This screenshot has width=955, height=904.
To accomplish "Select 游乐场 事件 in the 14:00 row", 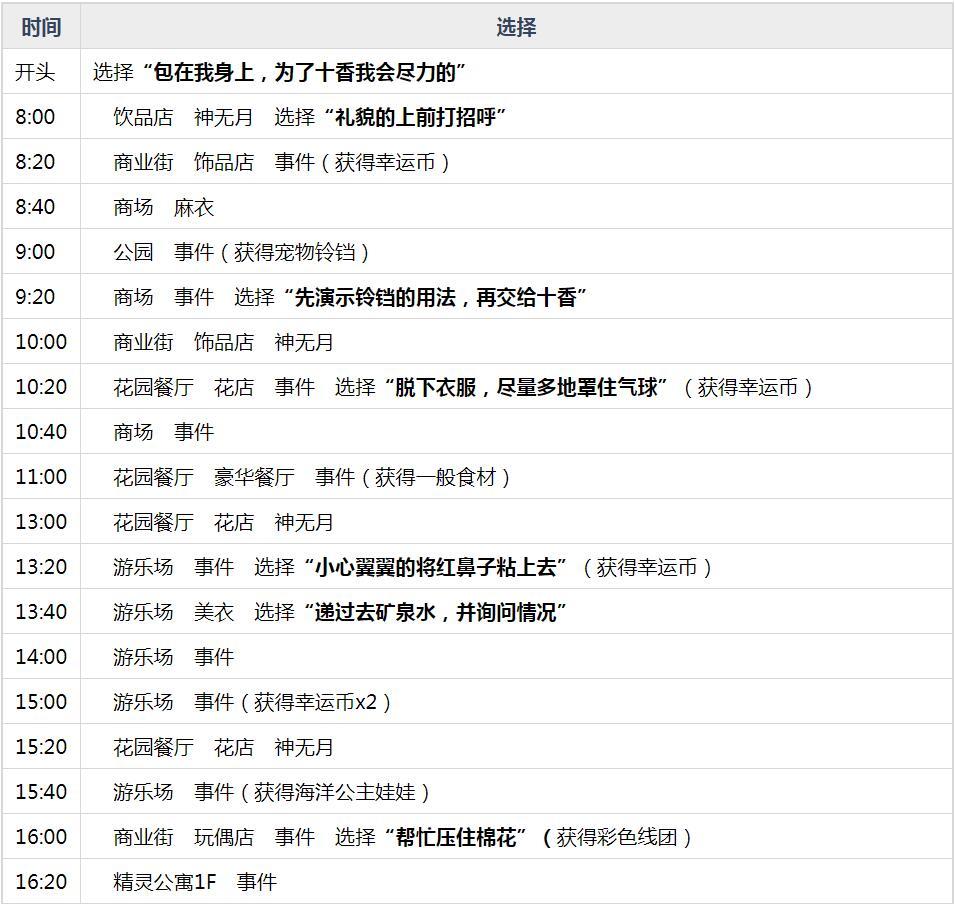I will point(174,657).
